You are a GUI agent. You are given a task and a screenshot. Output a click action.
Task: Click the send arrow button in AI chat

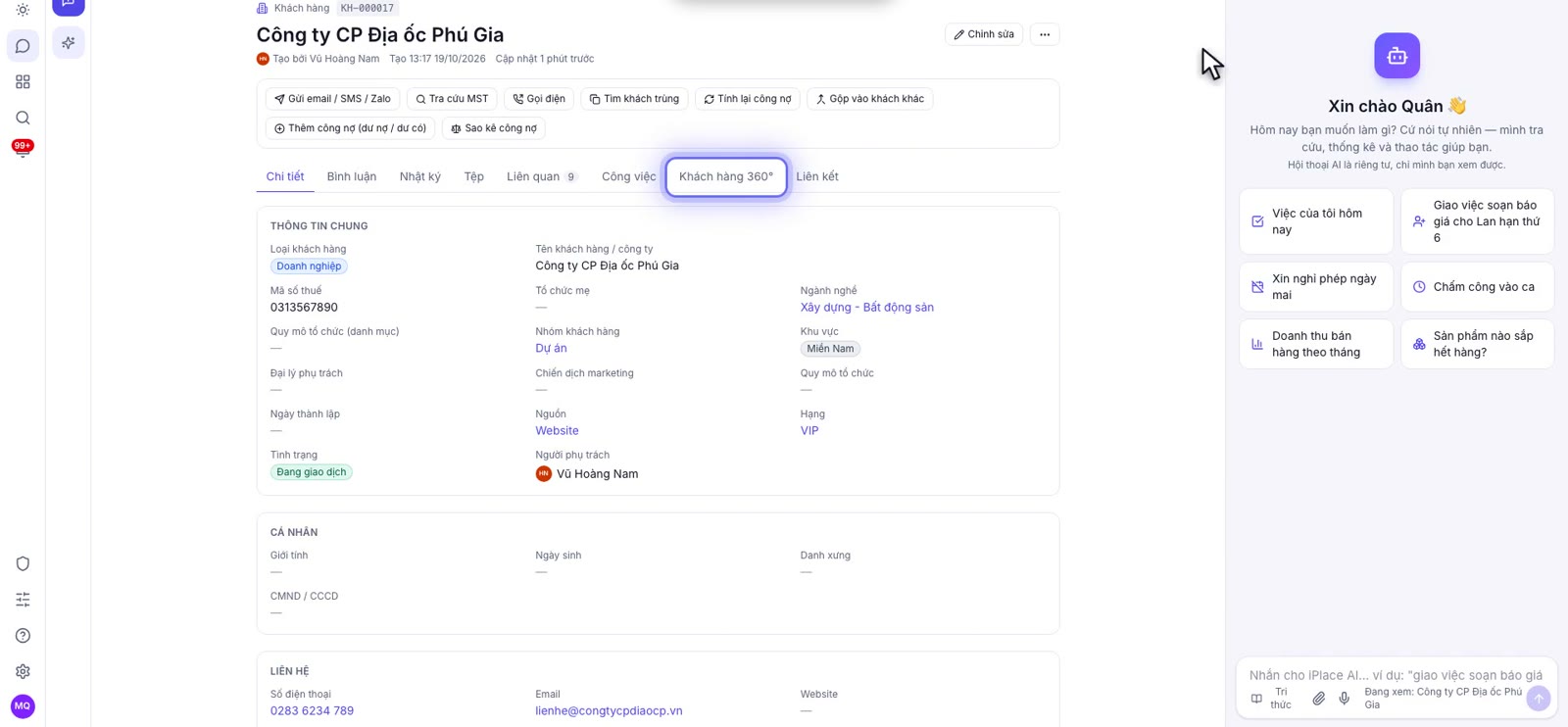click(1539, 698)
